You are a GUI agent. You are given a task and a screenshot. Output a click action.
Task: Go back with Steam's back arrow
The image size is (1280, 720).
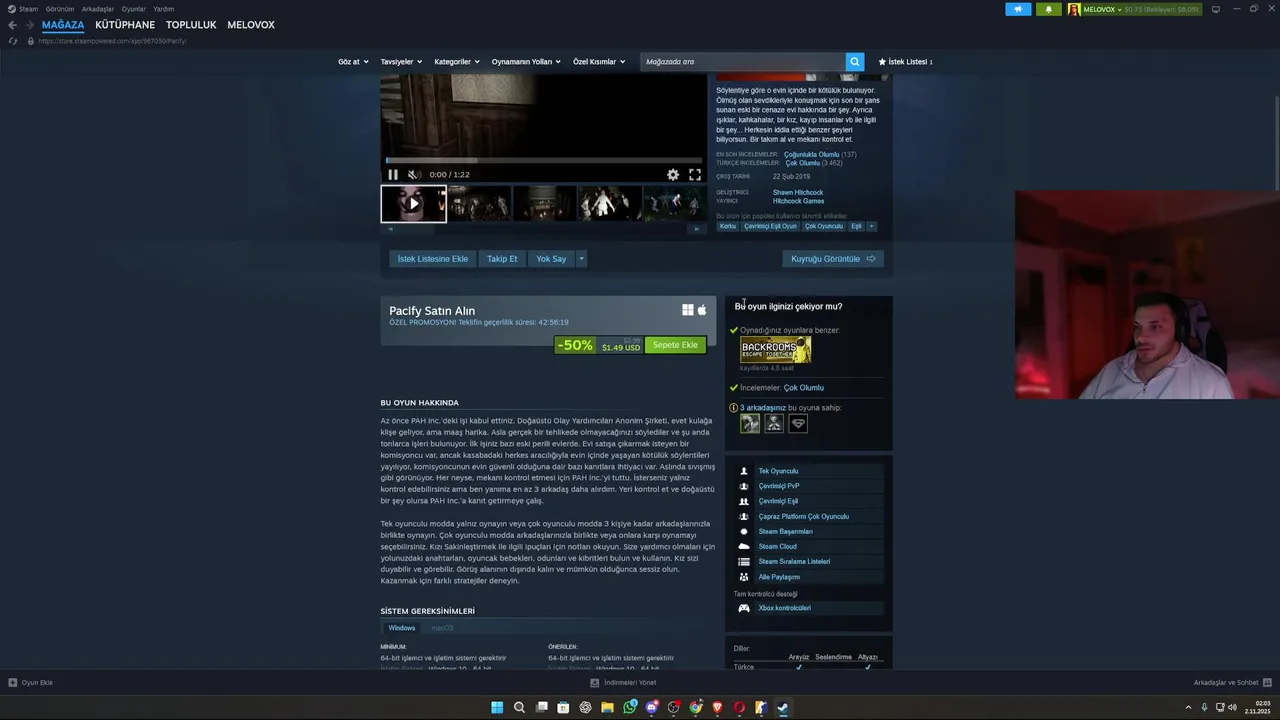12,25
